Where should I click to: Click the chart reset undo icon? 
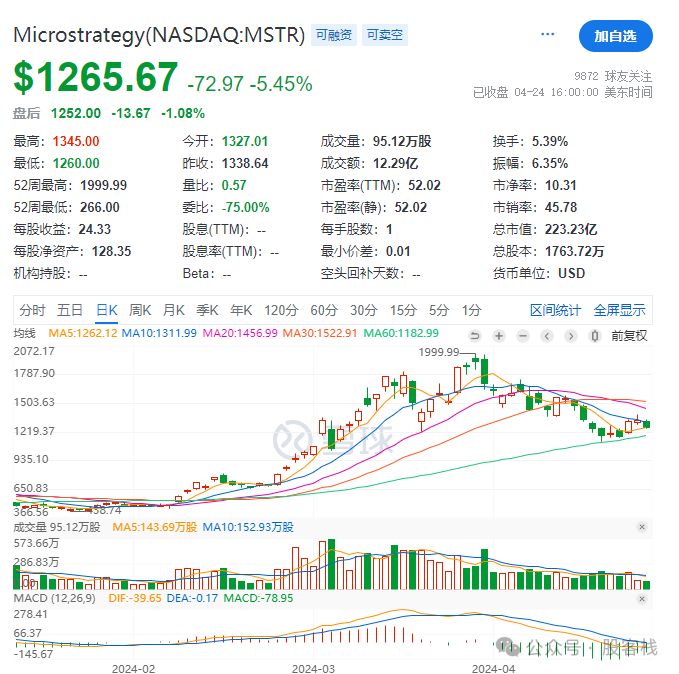pyautogui.click(x=475, y=336)
